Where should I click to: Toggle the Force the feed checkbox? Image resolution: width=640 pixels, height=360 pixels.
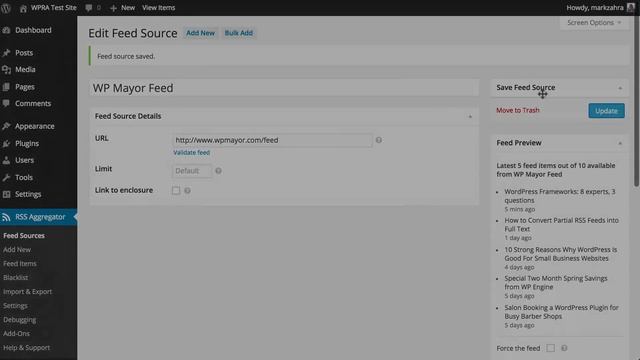tap(551, 348)
